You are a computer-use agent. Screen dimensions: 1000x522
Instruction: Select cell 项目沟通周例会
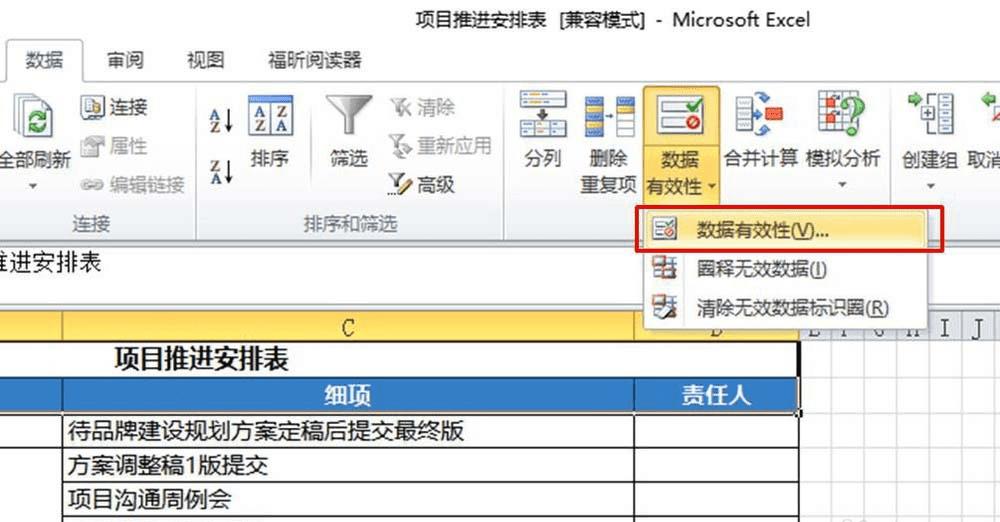click(348, 500)
